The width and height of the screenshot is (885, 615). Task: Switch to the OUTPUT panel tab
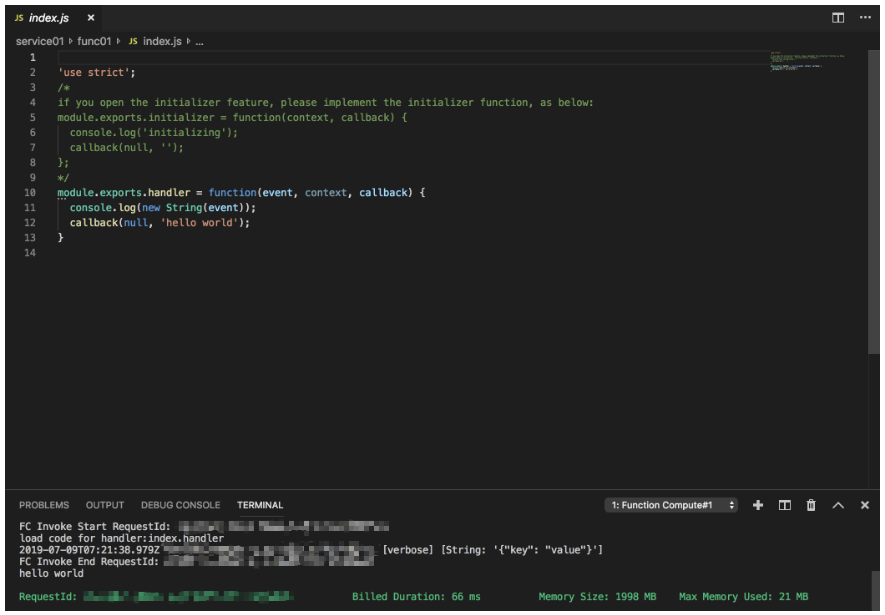(x=105, y=505)
